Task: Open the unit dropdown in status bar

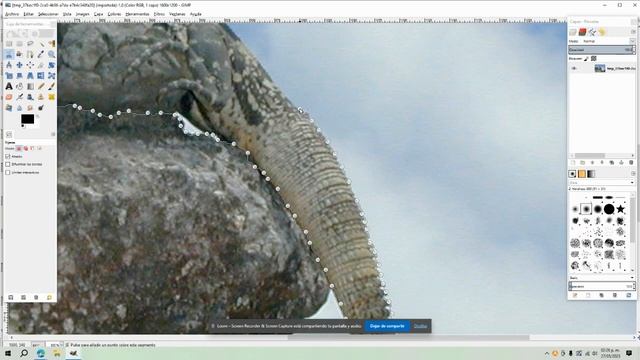Action: [x=38, y=345]
